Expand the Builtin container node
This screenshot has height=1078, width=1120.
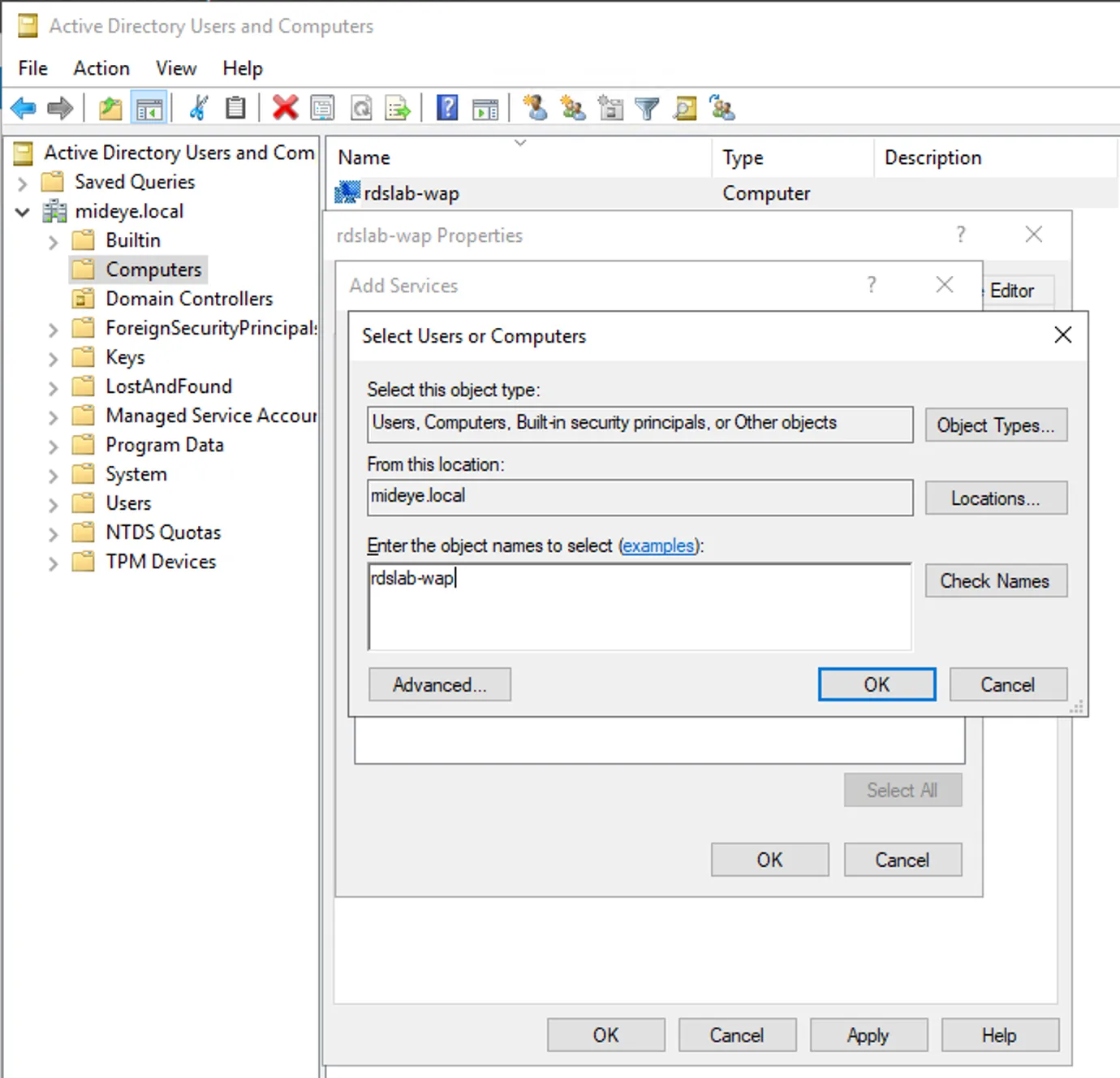point(52,240)
